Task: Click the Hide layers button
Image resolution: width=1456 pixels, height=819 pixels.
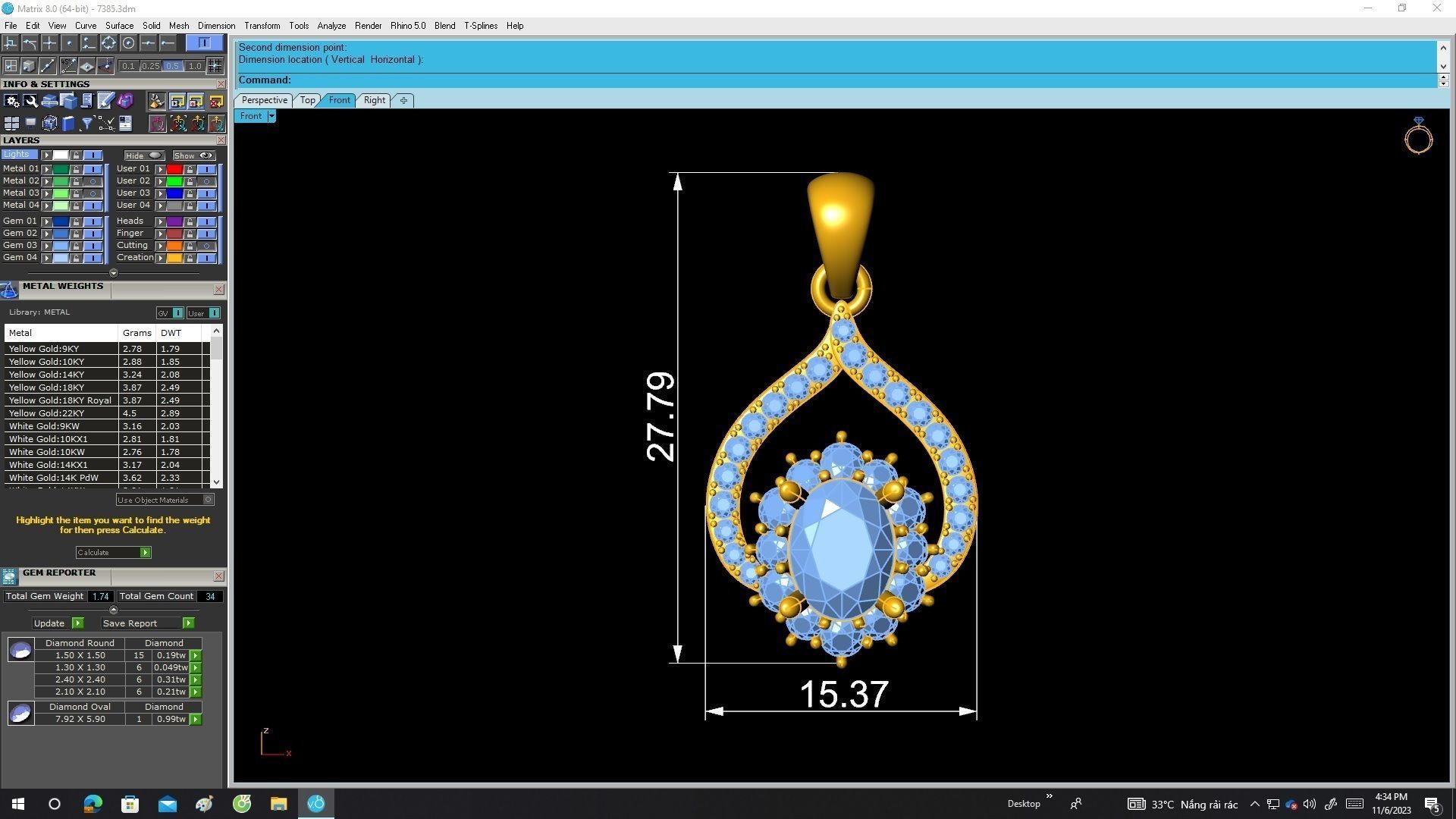Action: [144, 155]
